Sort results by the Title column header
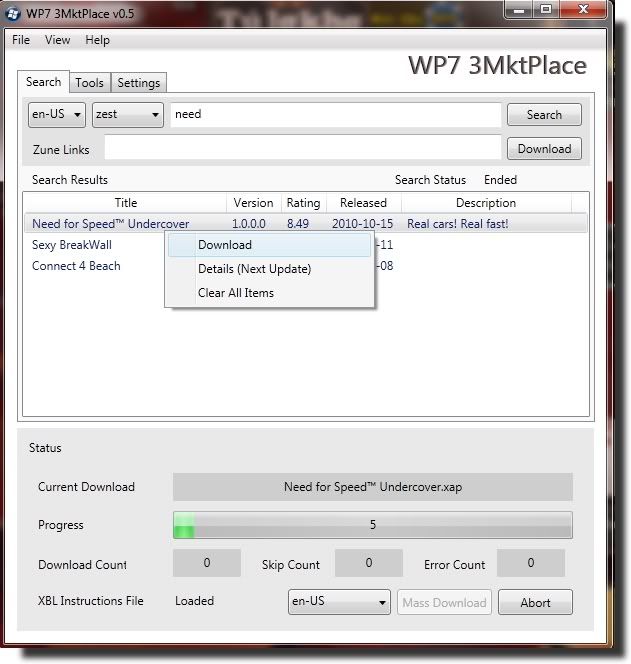This screenshot has width=631, height=664. (x=126, y=203)
